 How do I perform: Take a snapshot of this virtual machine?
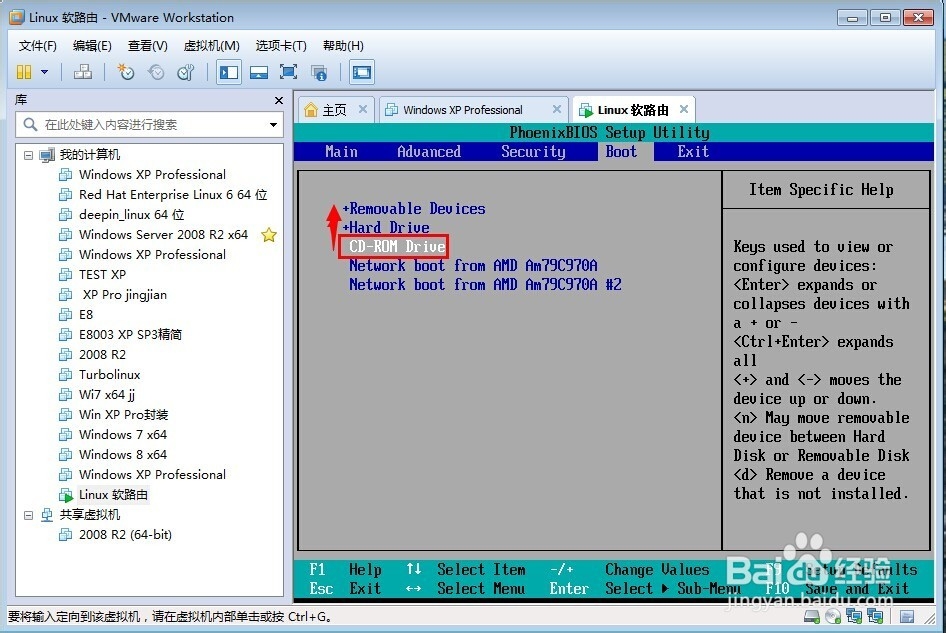tap(125, 72)
